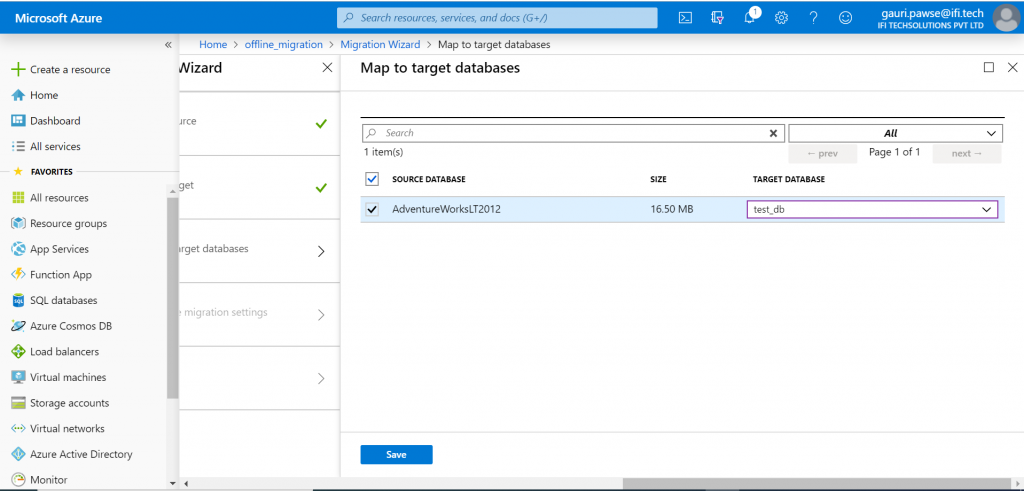Click the All resources grid icon
This screenshot has width=1024, height=491.
(18, 198)
